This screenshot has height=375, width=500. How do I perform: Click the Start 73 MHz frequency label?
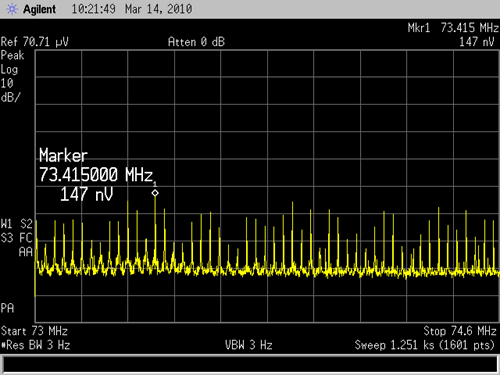[34, 331]
